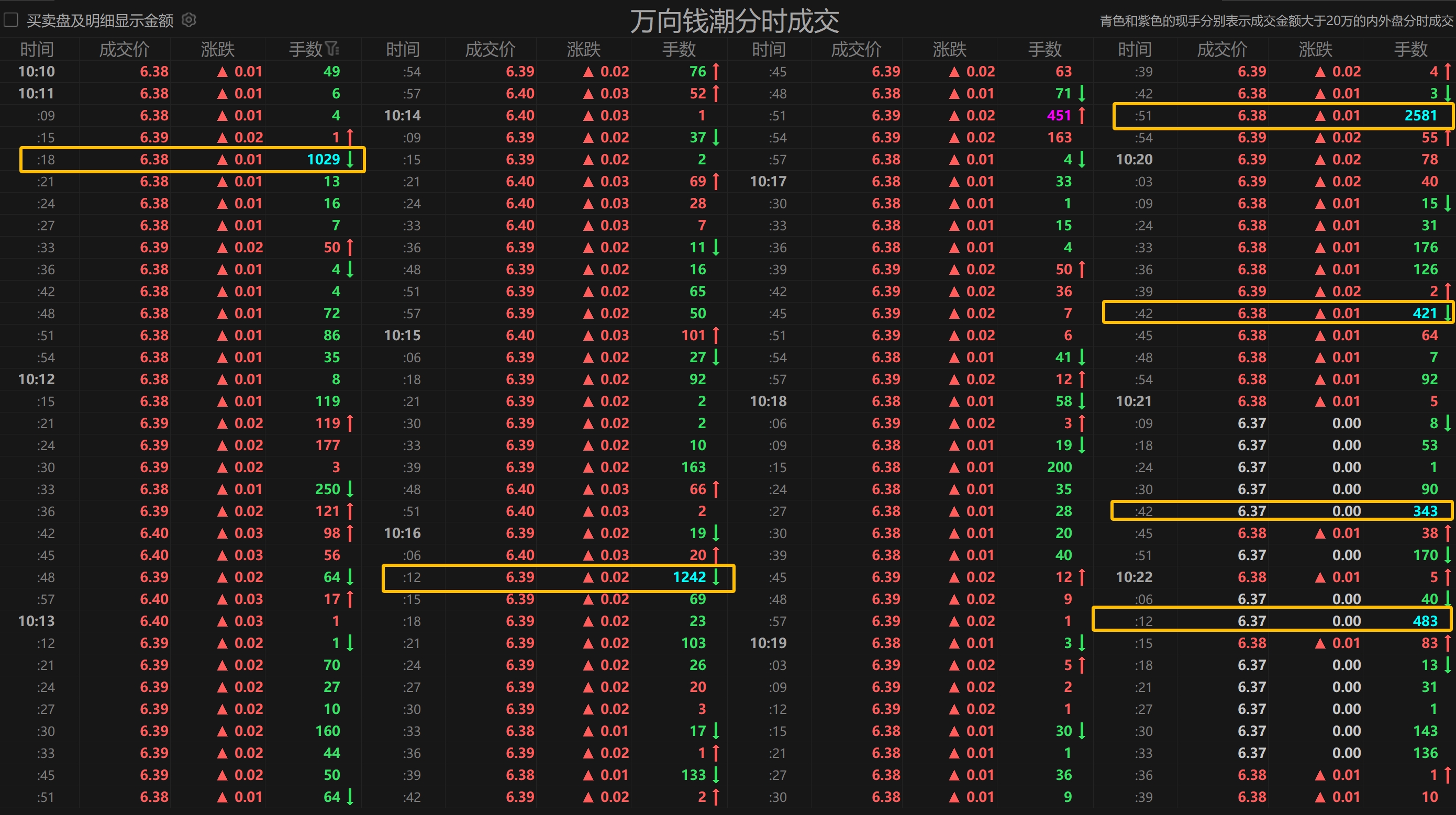Click the green 170 volume cell

coord(1425,555)
